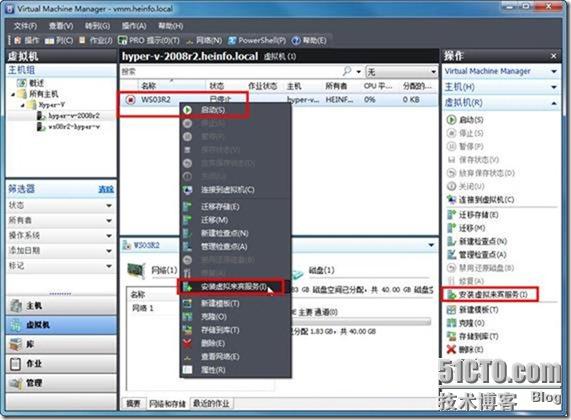Screen dimensions: 571x420
Task: Expand the Host (主机(H)) section in the Actions pane
Action: 554,87
